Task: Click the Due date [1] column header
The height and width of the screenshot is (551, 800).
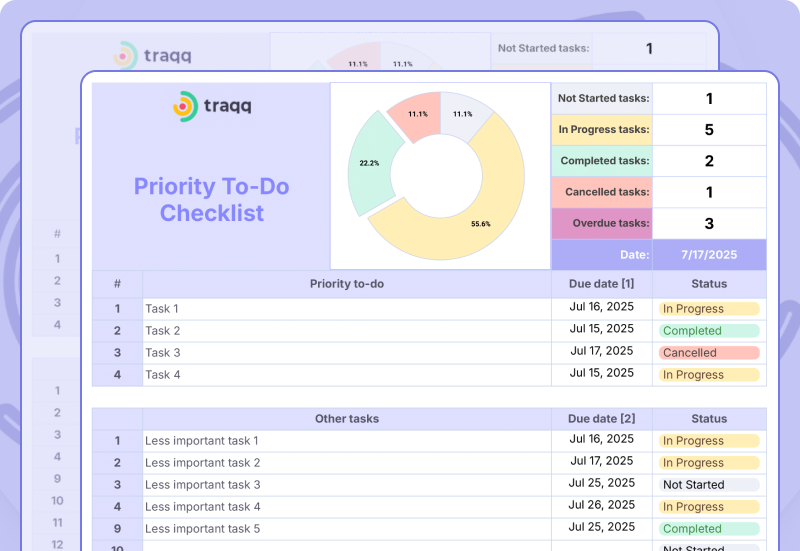Action: pyautogui.click(x=602, y=284)
